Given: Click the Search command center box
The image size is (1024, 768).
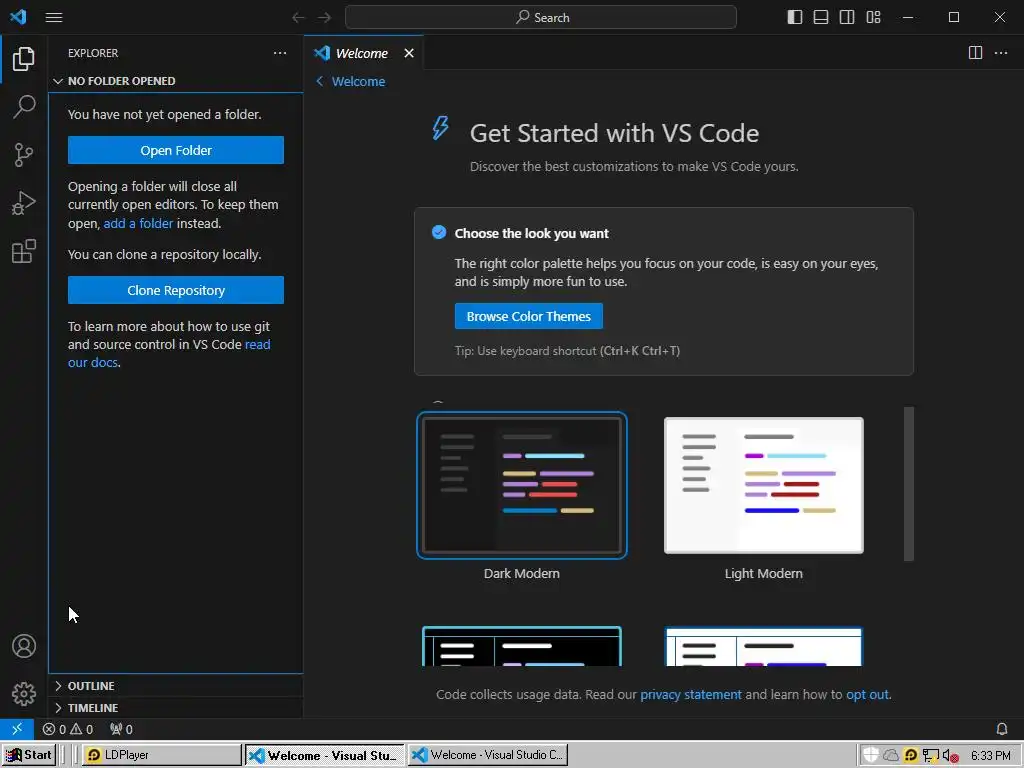Looking at the screenshot, I should 541,18.
